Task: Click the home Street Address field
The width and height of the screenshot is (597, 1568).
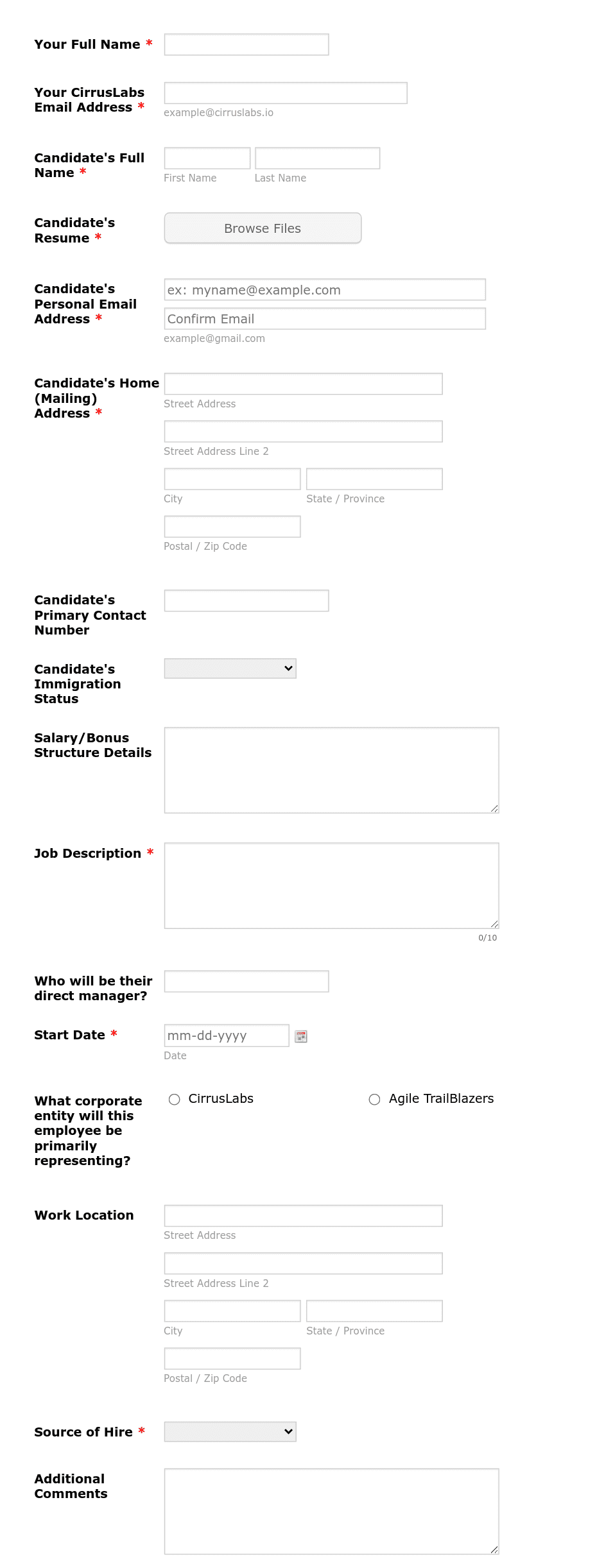Action: (x=302, y=384)
